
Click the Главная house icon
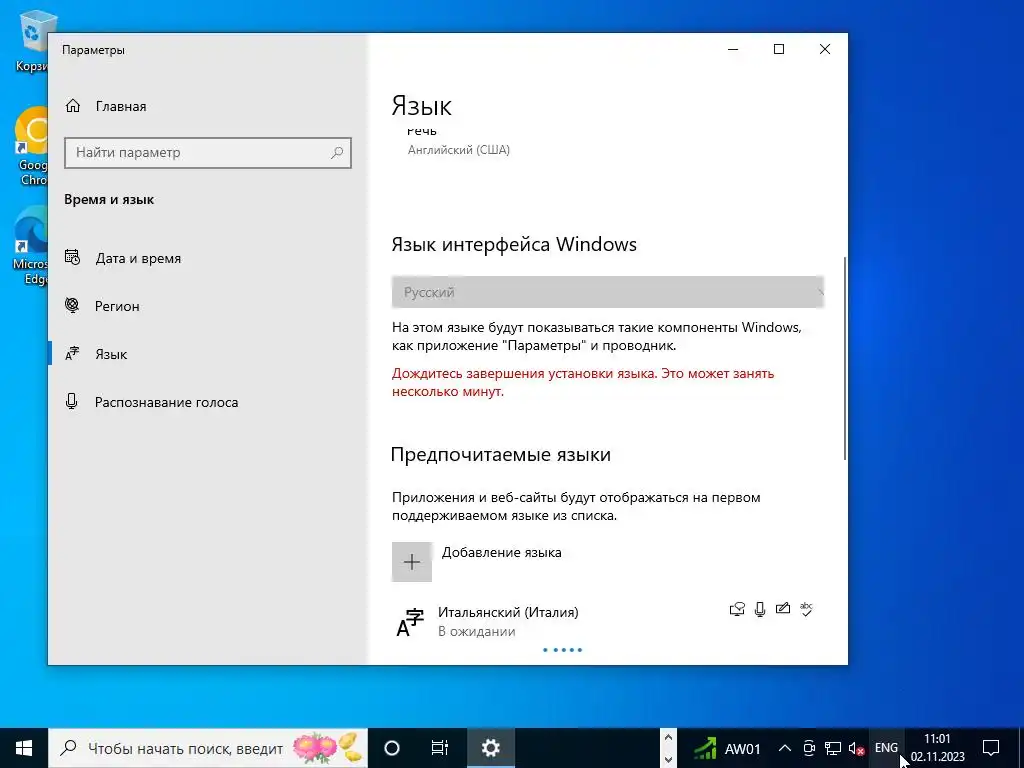point(73,106)
